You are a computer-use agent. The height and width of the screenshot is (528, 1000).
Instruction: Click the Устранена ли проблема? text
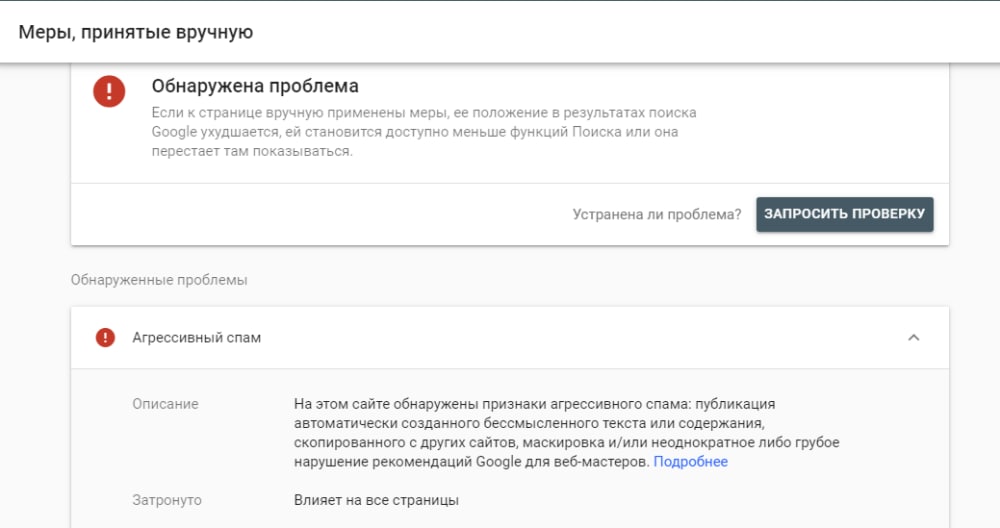tap(656, 214)
